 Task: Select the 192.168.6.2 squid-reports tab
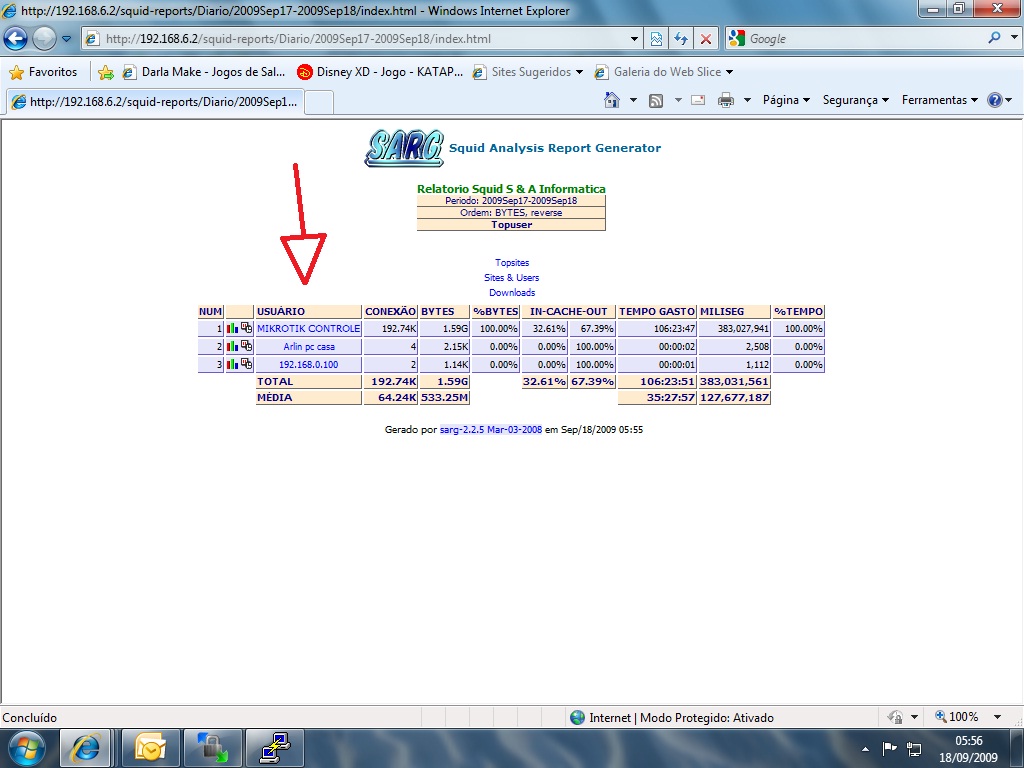(x=155, y=102)
